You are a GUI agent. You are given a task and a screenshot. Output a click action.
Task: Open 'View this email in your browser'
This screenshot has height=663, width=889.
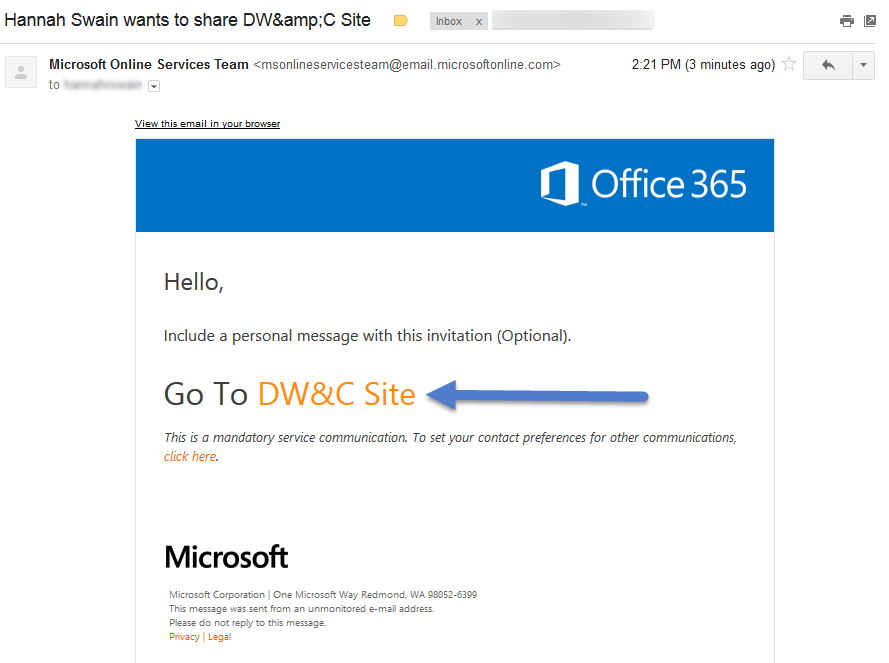coord(207,124)
